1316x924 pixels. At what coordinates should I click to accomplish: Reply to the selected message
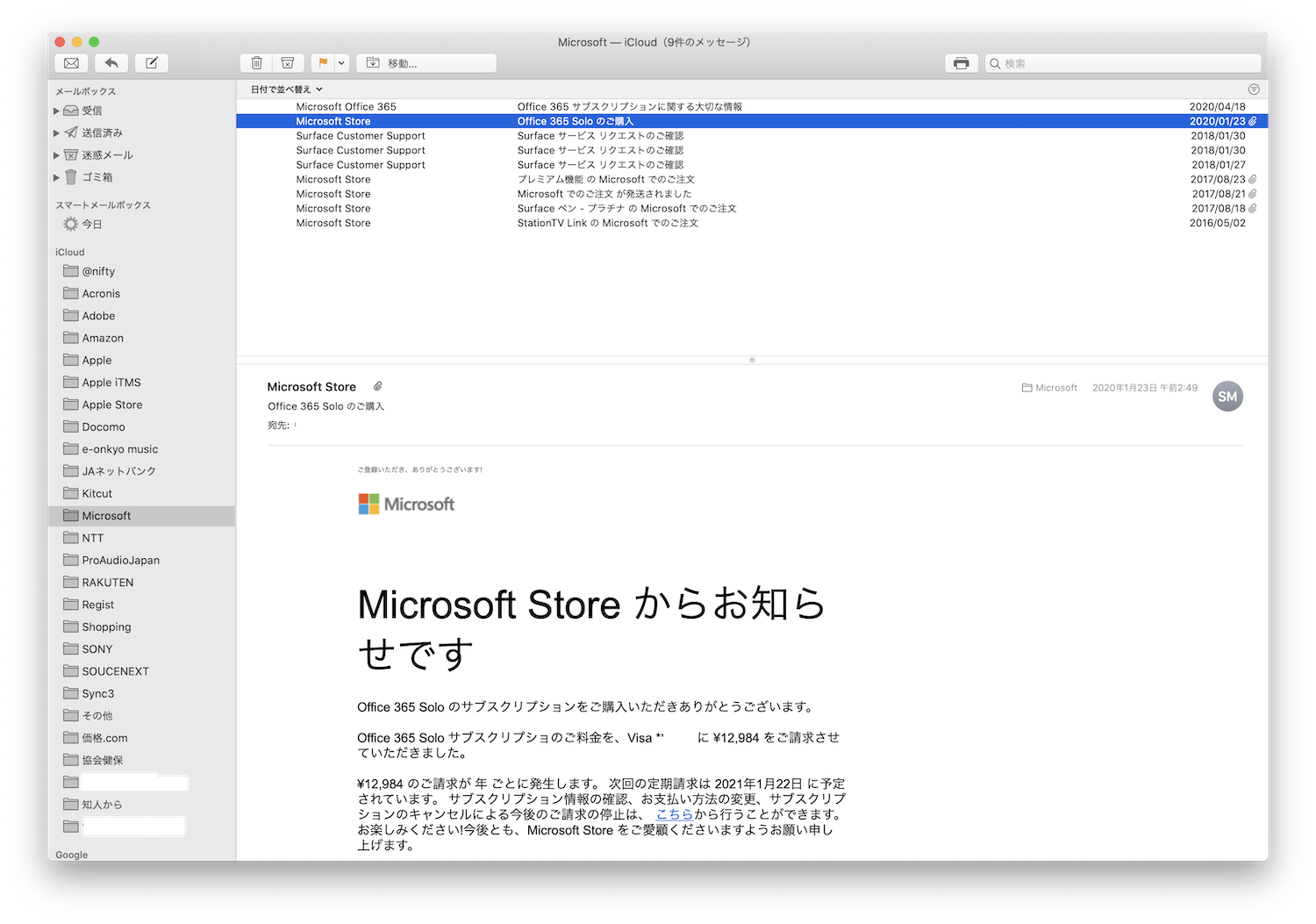pyautogui.click(x=111, y=63)
